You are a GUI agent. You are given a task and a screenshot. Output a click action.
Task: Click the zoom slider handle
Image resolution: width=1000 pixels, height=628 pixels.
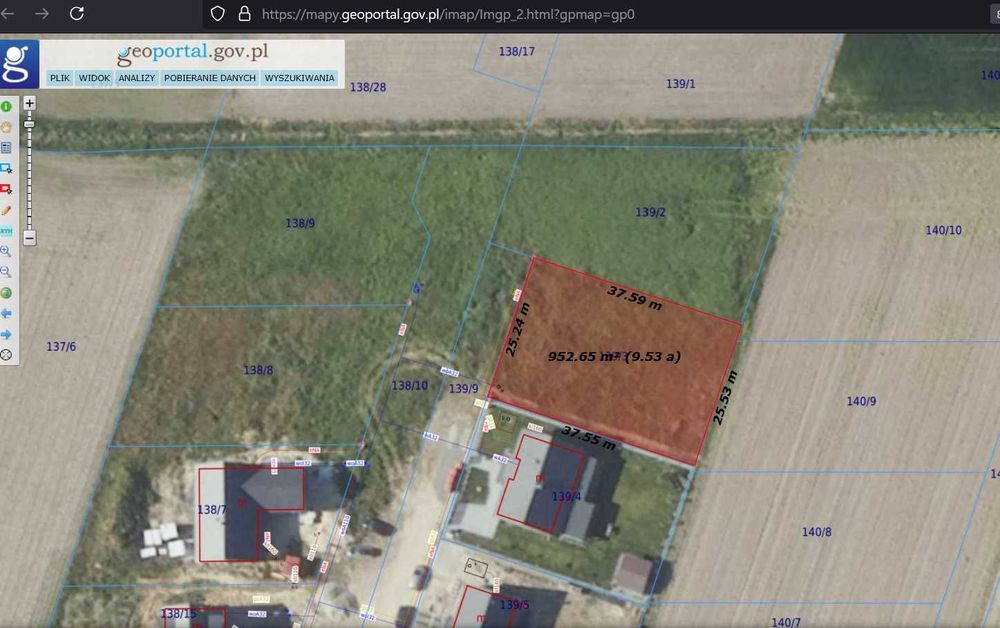point(29,124)
